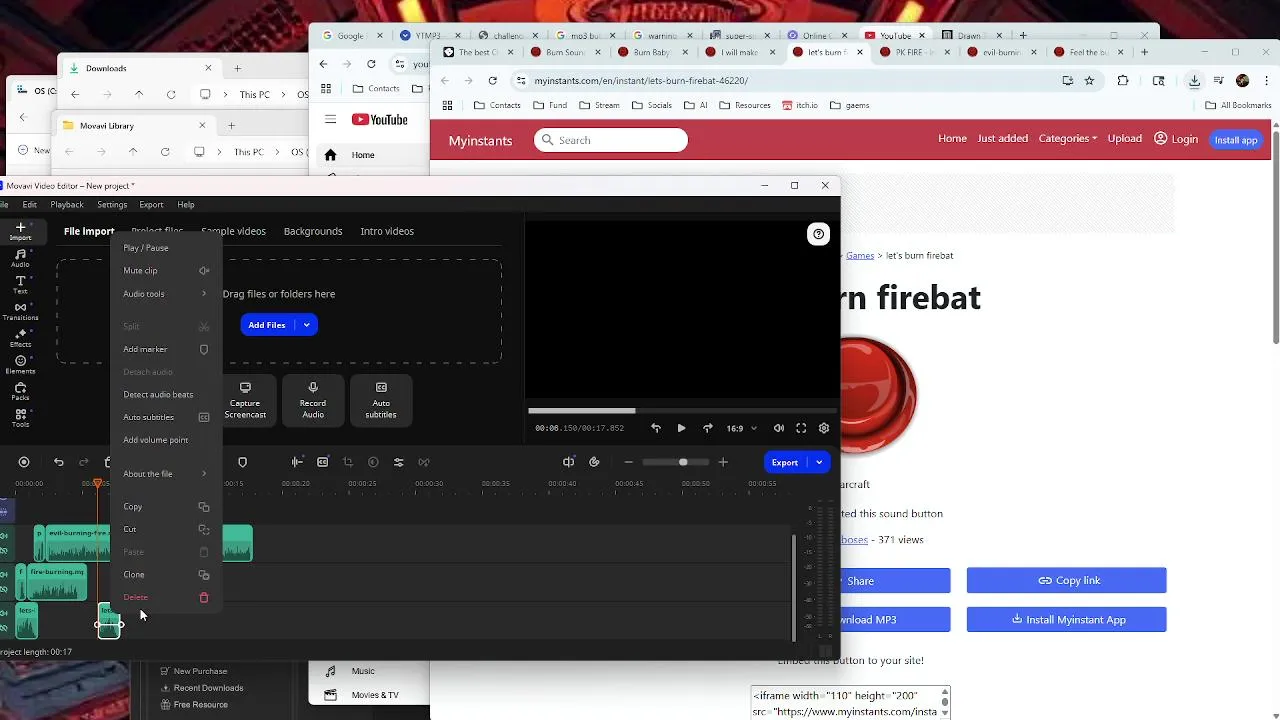Open preview settings gear icon
1280x720 pixels.
click(824, 428)
